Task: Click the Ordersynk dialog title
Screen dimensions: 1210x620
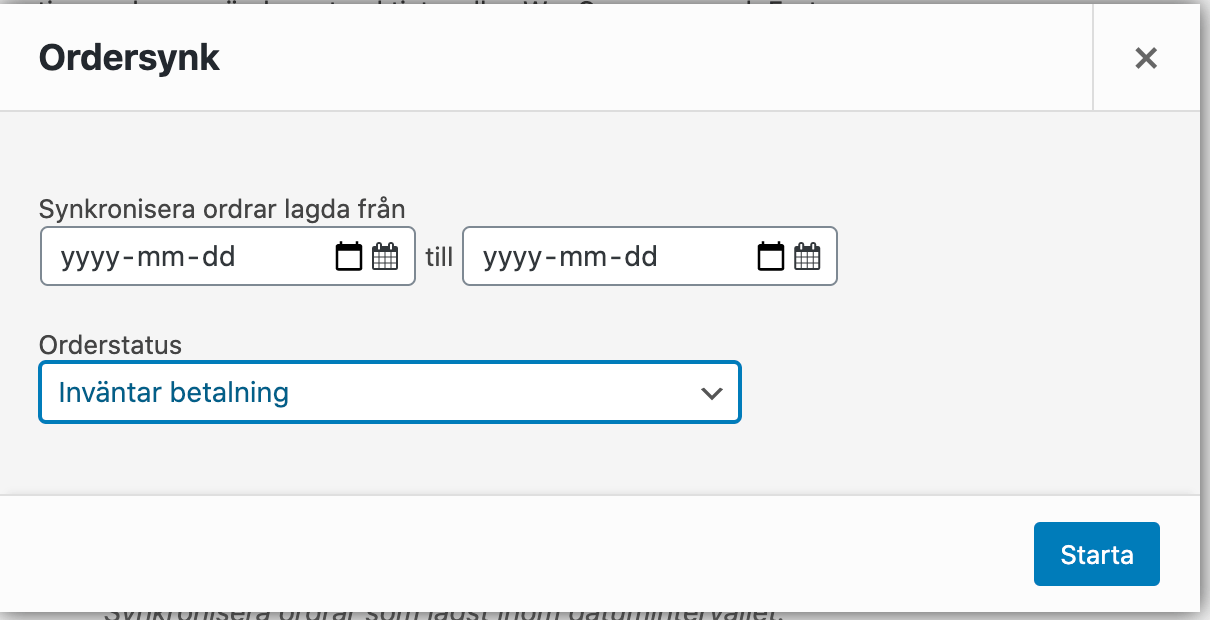Action: 129,58
